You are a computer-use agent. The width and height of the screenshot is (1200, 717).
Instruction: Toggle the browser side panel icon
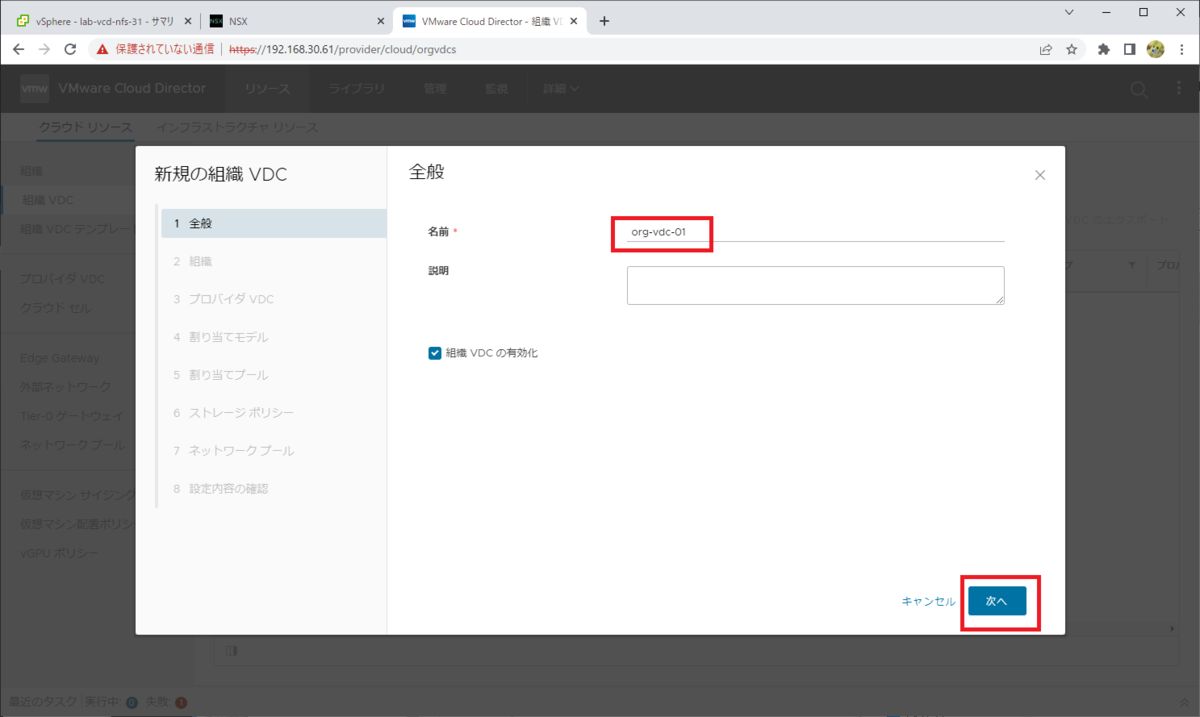(x=1129, y=49)
